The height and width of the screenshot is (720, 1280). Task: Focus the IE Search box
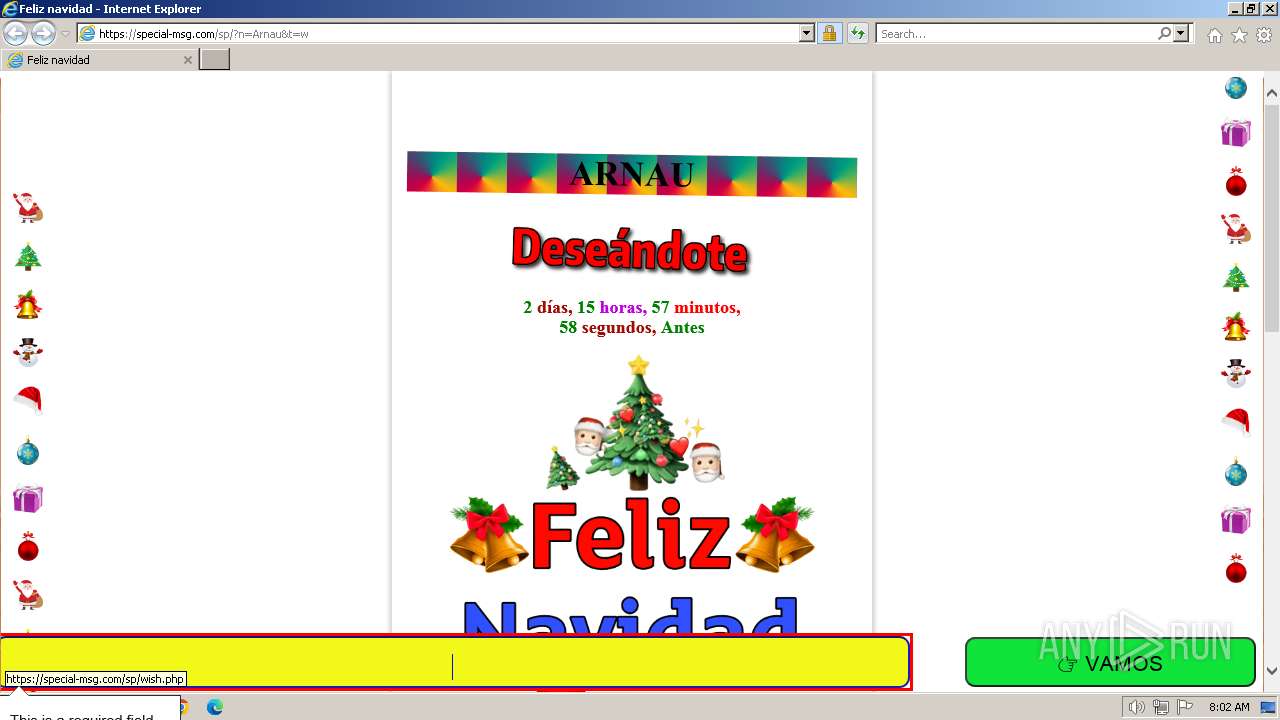(x=1016, y=34)
